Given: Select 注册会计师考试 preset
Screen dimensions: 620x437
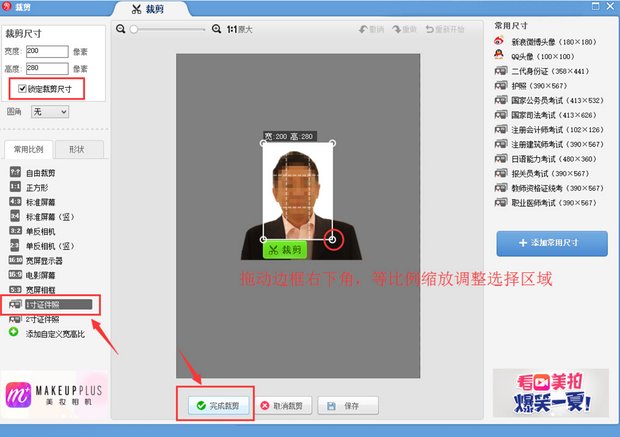Looking at the screenshot, I should 549,129.
